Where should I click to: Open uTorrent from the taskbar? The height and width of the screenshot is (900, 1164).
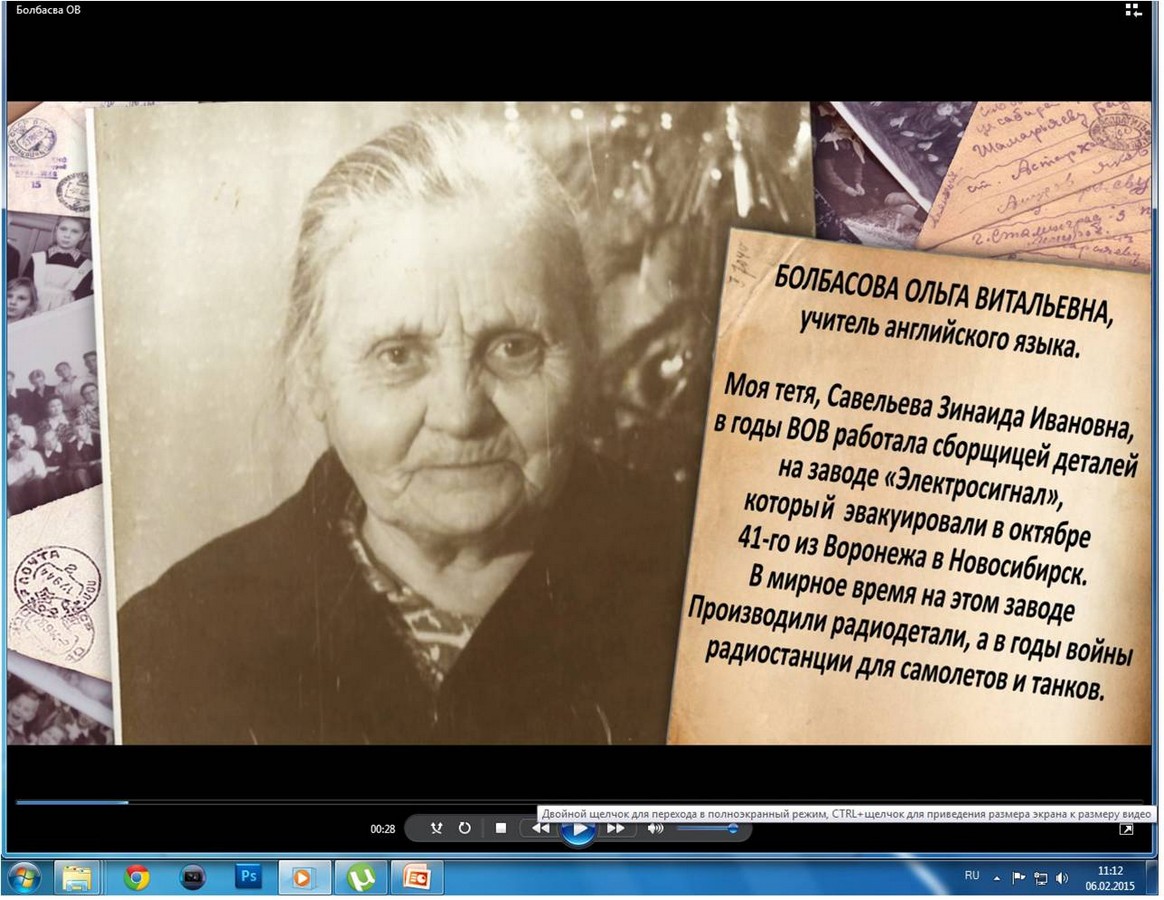pos(360,877)
